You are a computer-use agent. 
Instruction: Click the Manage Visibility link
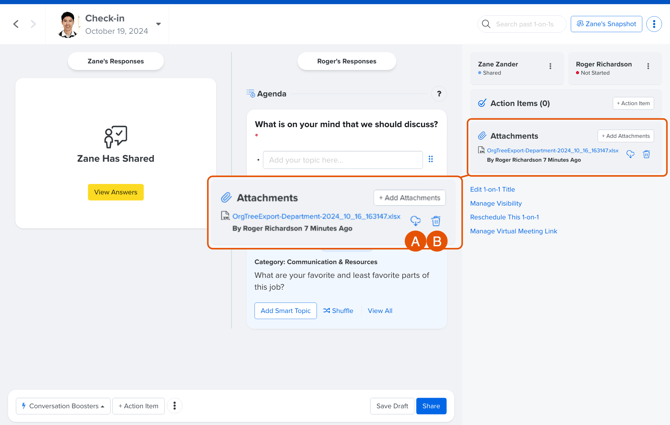tap(496, 203)
